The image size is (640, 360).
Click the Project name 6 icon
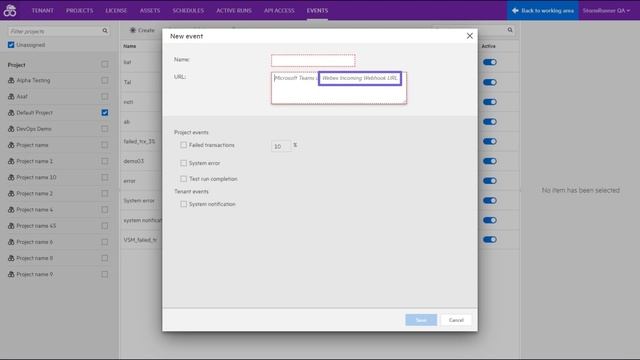tap(11, 242)
